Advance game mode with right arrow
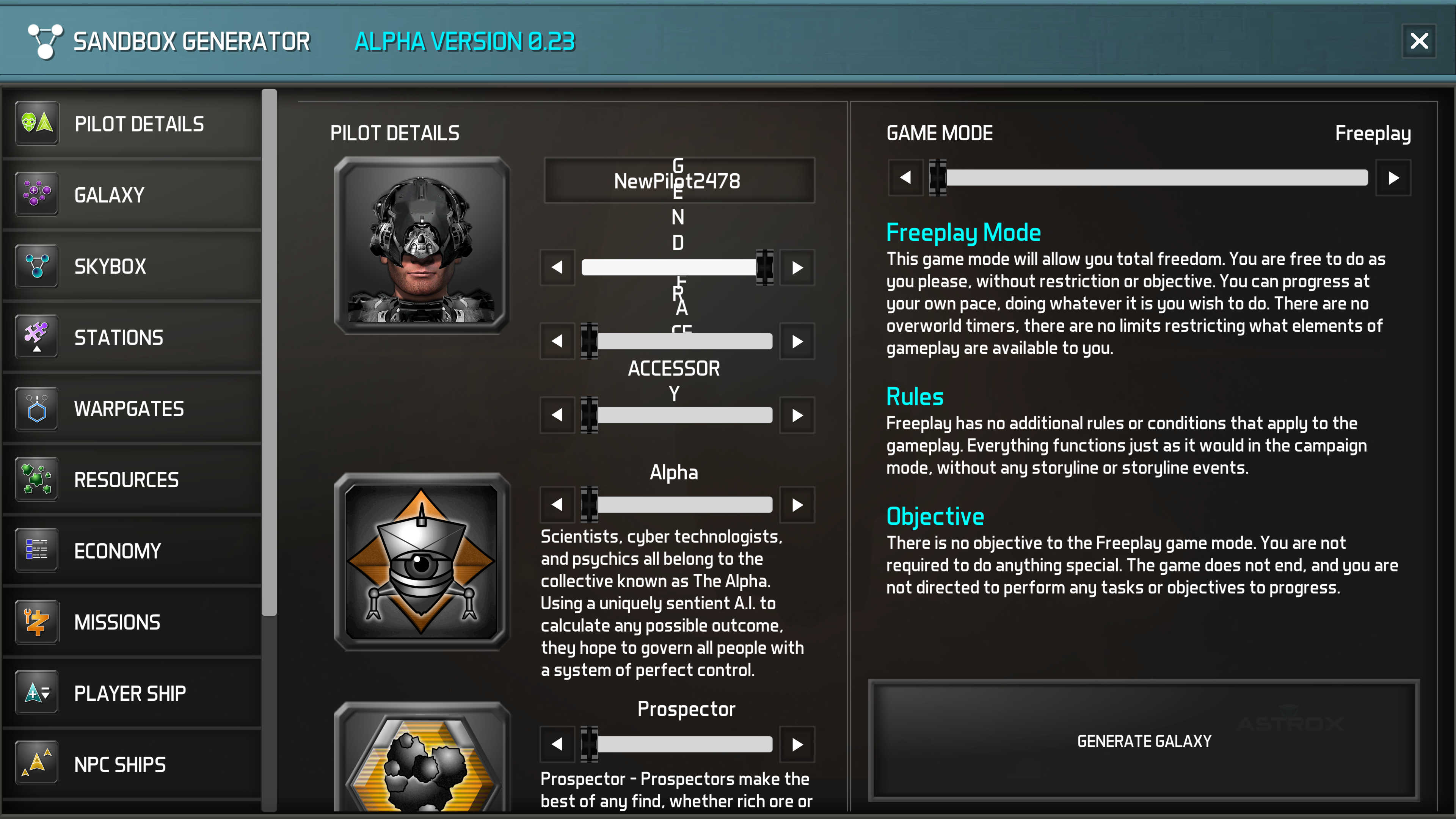Image resolution: width=1456 pixels, height=819 pixels. [1393, 178]
